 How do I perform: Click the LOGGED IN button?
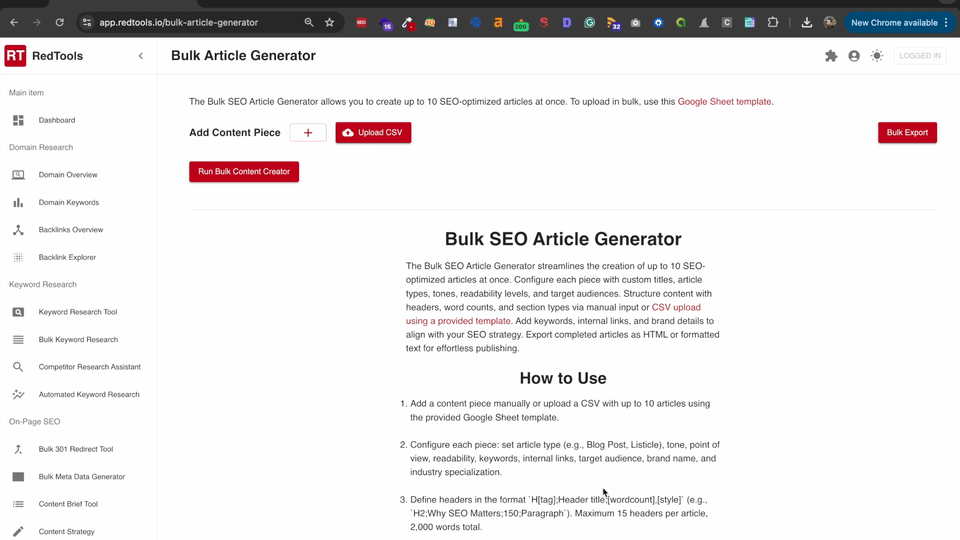(920, 56)
